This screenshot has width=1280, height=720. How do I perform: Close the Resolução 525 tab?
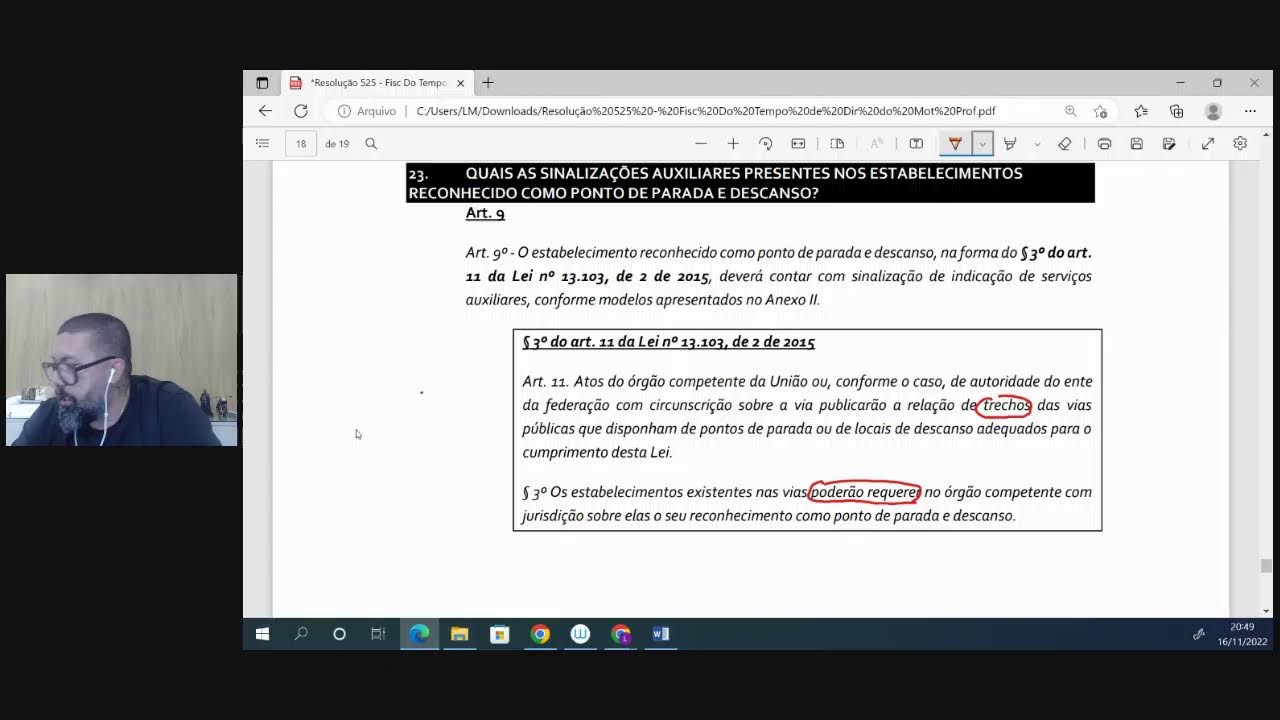click(x=461, y=83)
